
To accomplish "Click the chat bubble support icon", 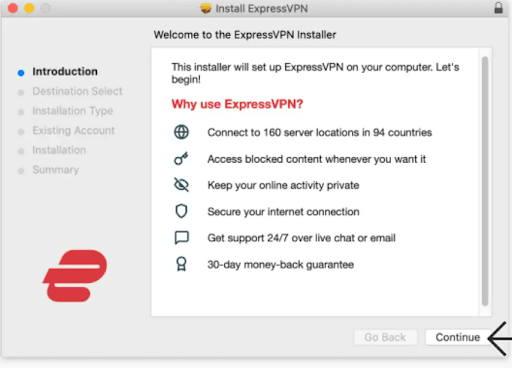I will pos(182,238).
